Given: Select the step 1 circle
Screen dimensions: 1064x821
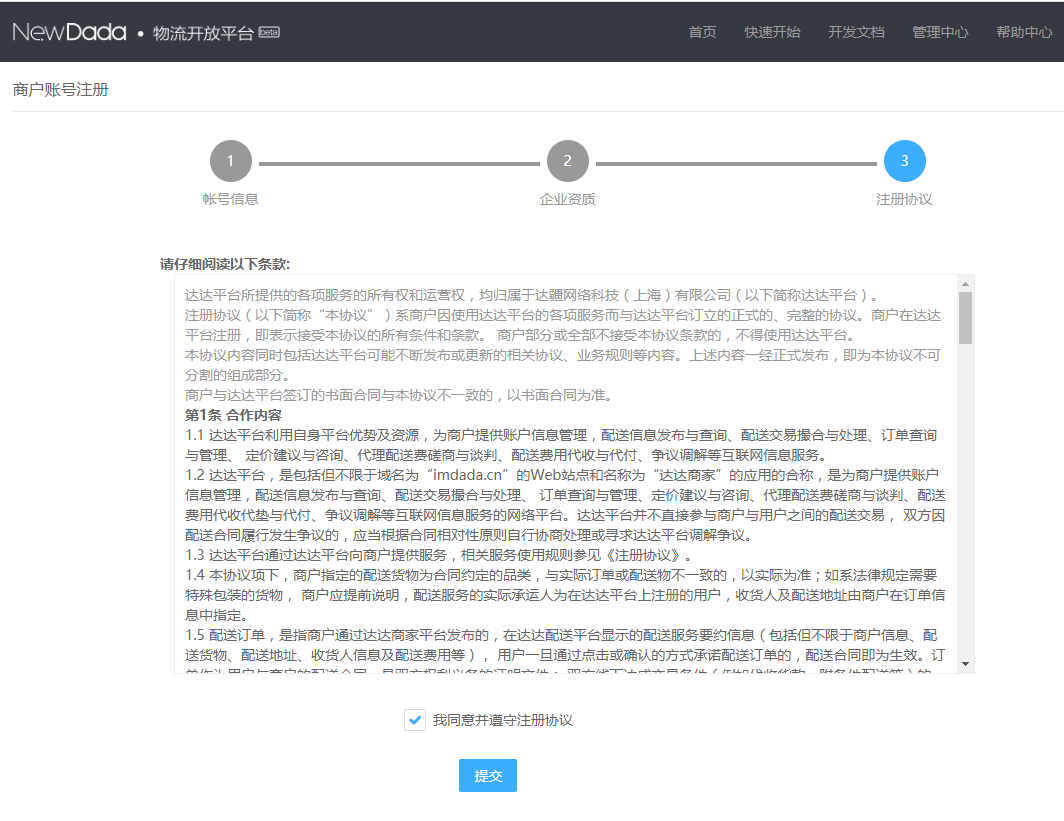Looking at the screenshot, I should tap(230, 161).
